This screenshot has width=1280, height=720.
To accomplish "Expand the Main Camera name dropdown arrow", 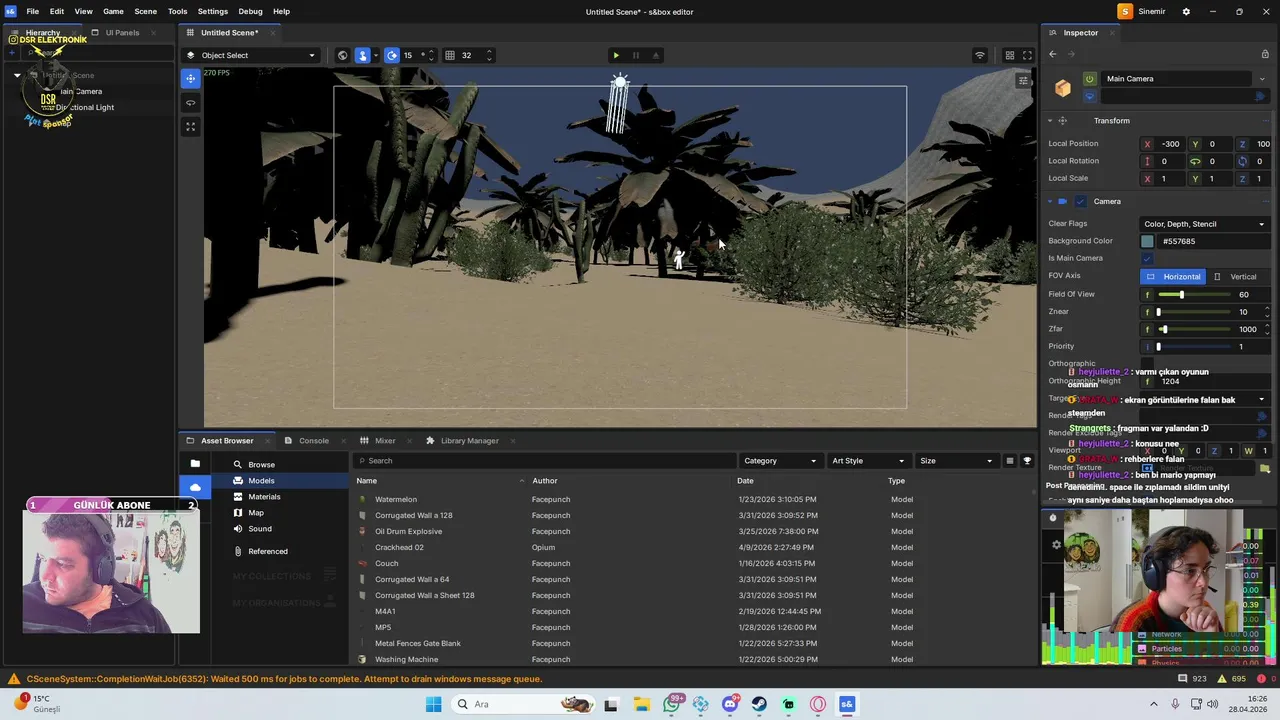I will click(1262, 79).
